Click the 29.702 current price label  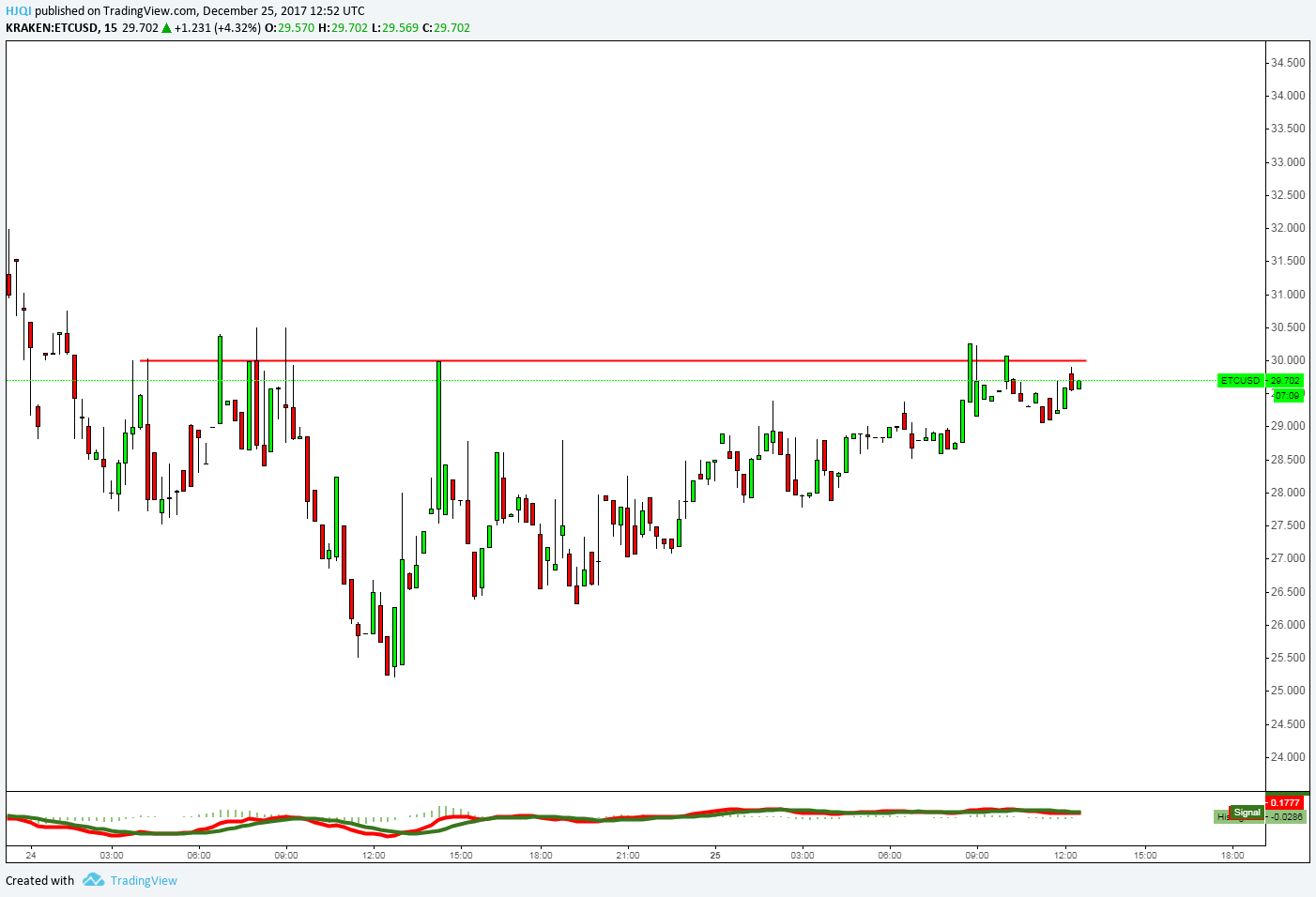[x=1285, y=380]
